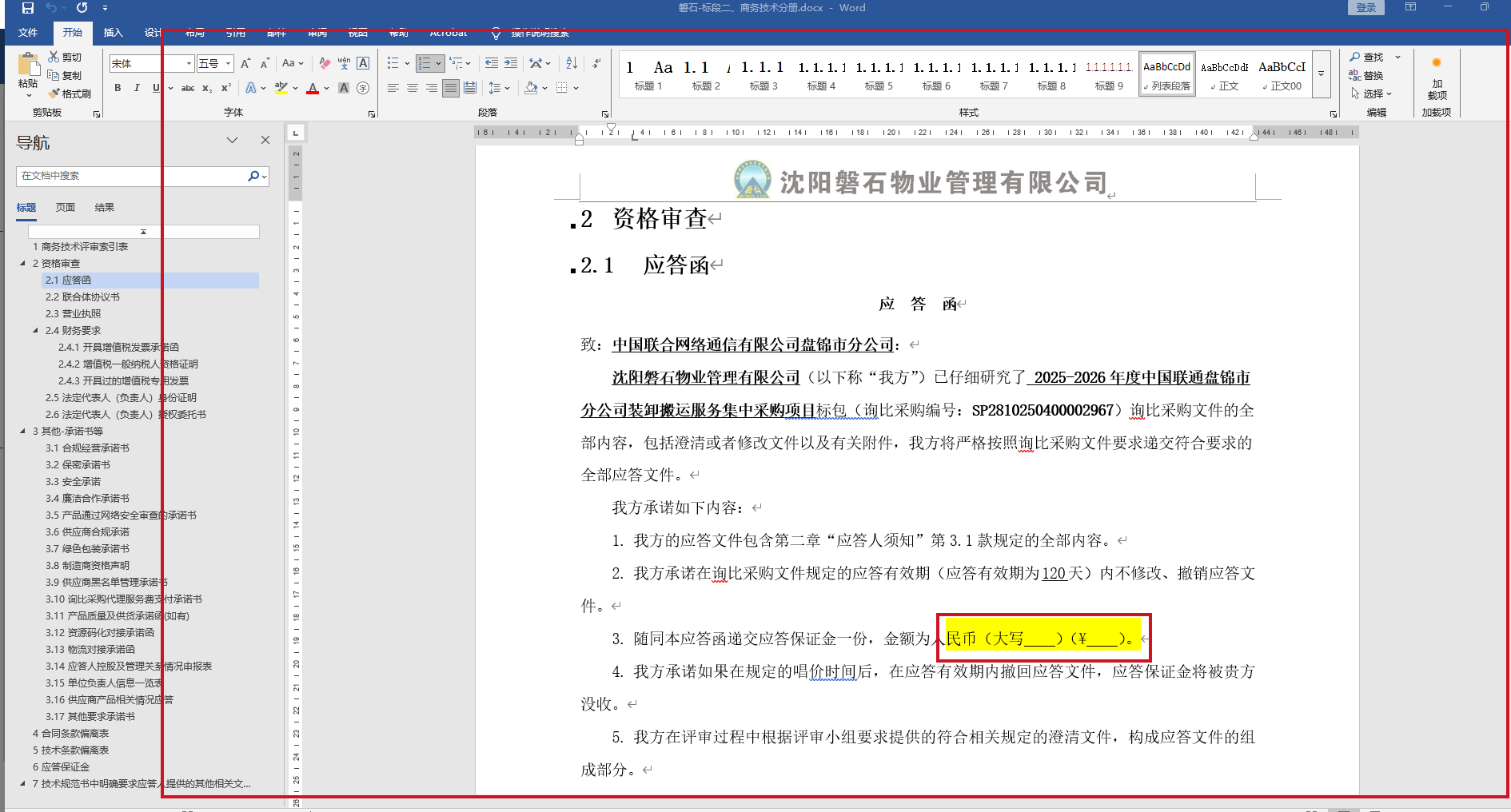Toggle superscript formatting
1511x812 pixels.
point(226,88)
